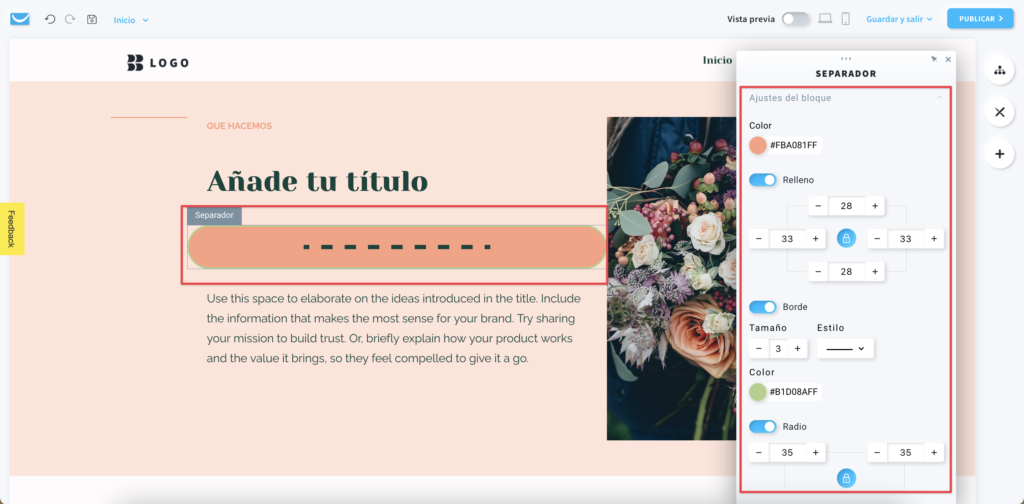Disable the Relleno toggle
The width and height of the screenshot is (1024, 504).
(x=763, y=180)
